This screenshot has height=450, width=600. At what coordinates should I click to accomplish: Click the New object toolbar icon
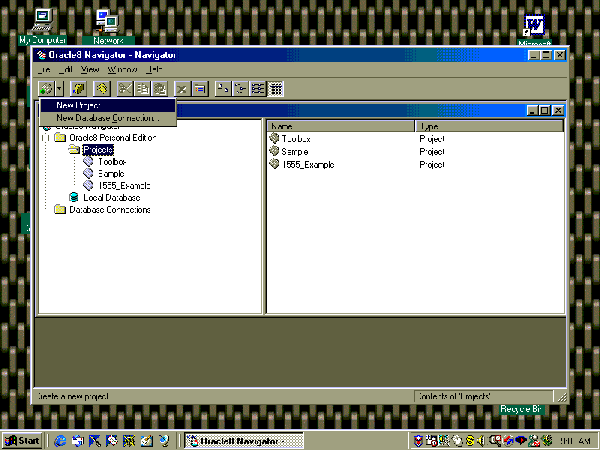[x=46, y=89]
